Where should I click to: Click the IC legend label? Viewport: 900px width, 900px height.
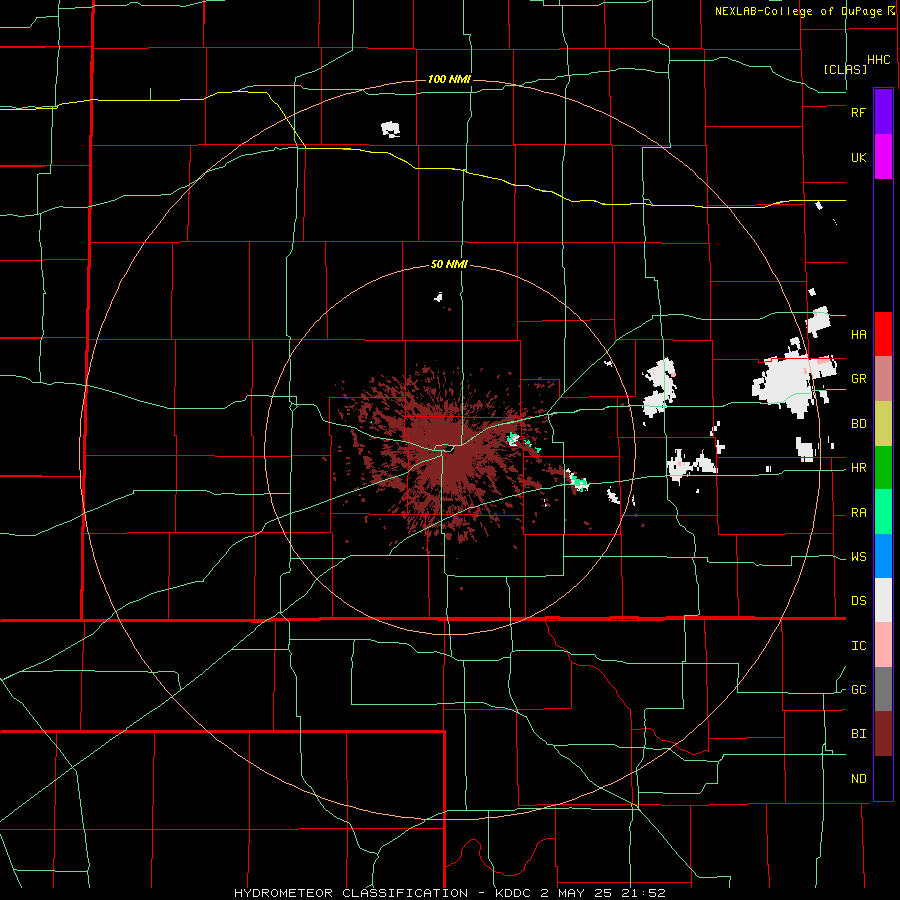pyautogui.click(x=858, y=646)
